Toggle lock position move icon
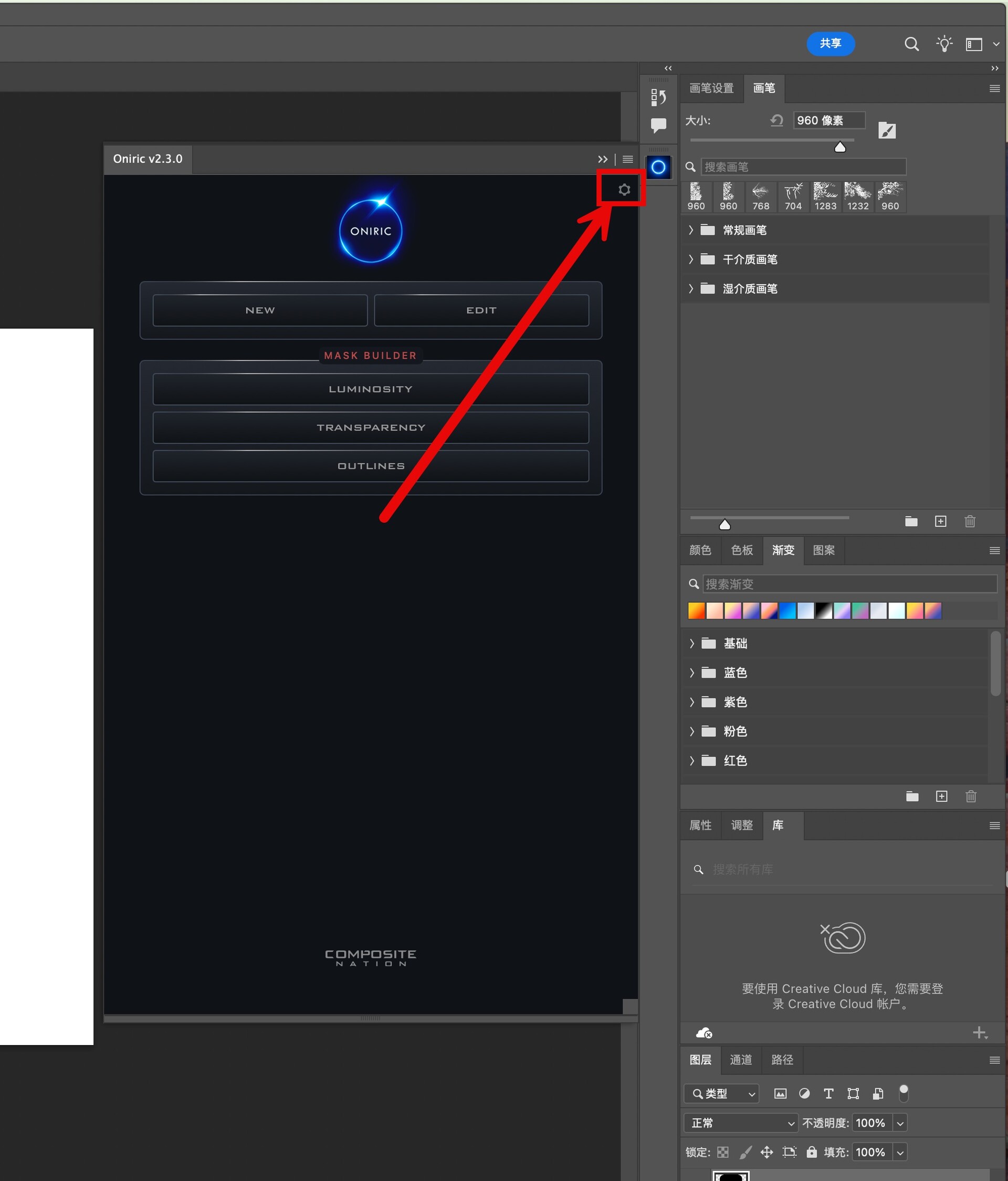Screen dimensions: 1008x1181 (x=767, y=1152)
